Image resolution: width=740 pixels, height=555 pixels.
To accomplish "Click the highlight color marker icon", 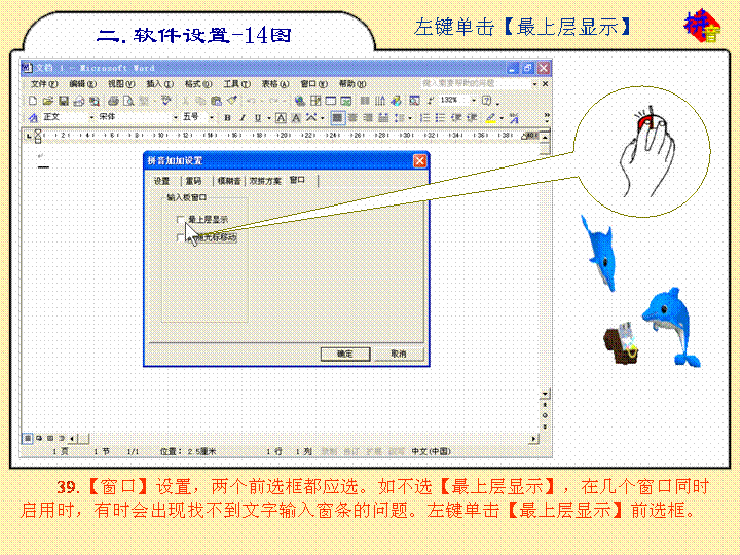I will (491, 118).
